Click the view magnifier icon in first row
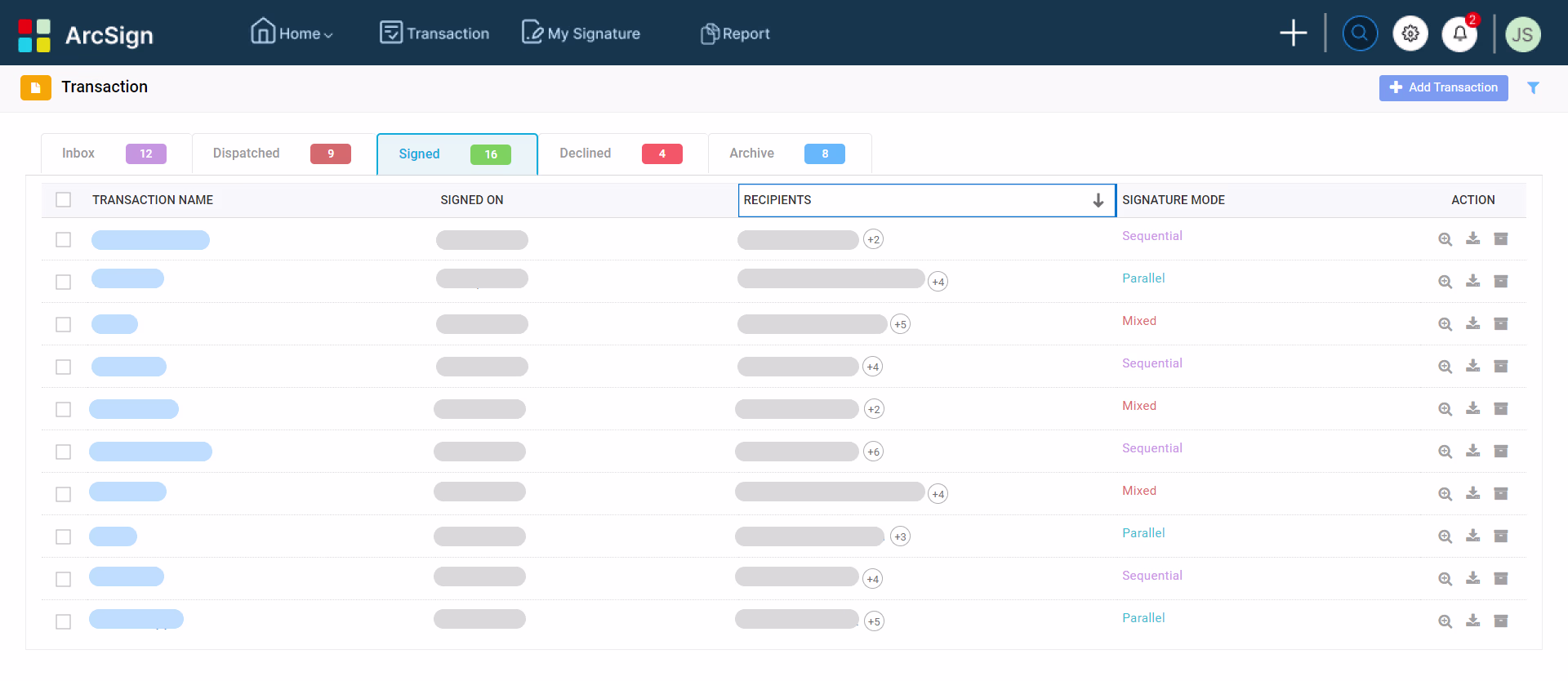This screenshot has height=681, width=1568. 1445,239
